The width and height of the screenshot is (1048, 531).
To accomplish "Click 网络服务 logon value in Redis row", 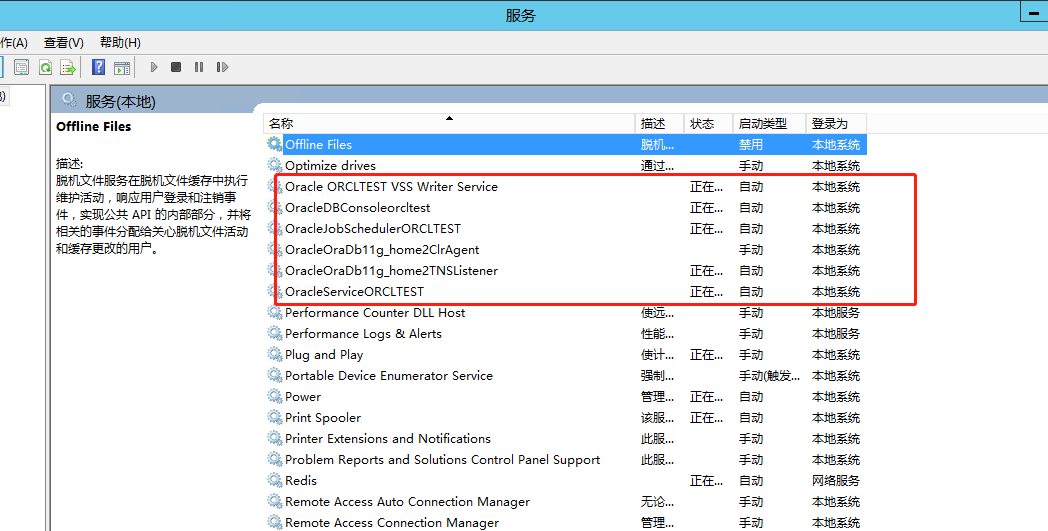I will pyautogui.click(x=835, y=481).
